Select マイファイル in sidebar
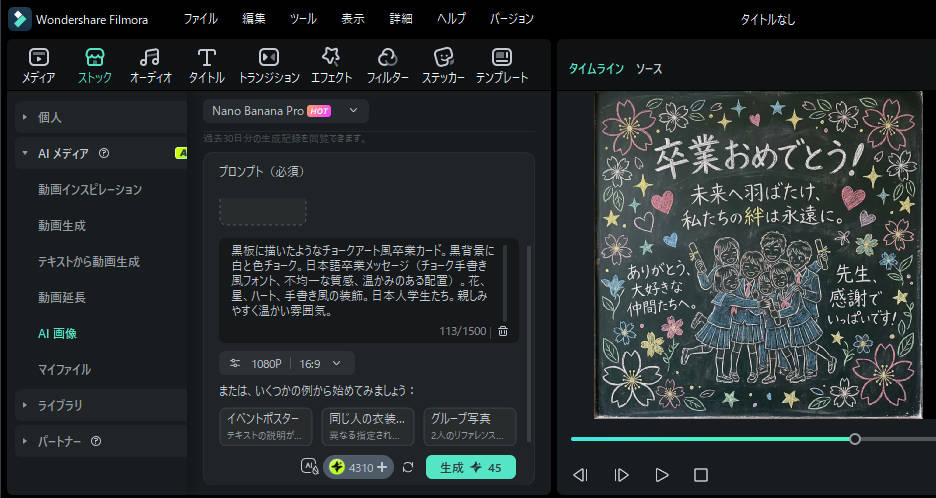 [x=64, y=369]
